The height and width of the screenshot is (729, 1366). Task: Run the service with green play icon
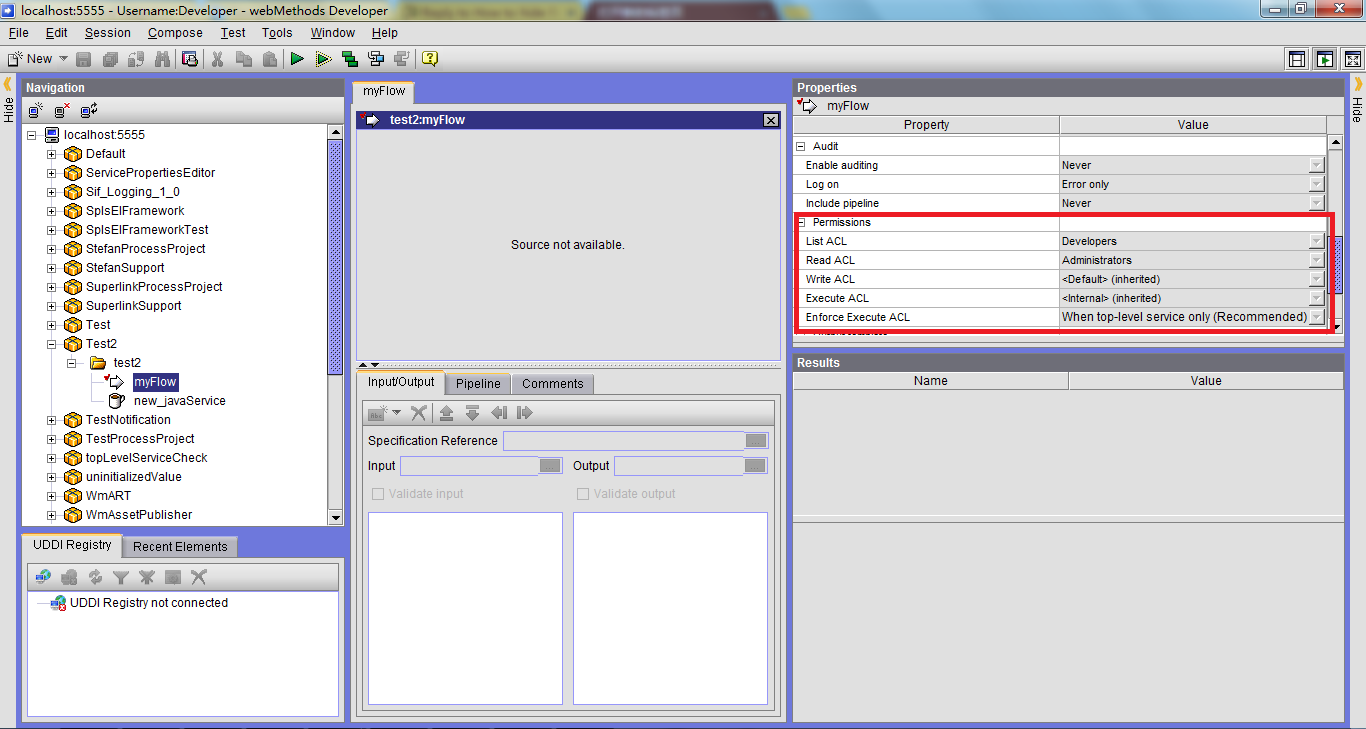tap(297, 59)
